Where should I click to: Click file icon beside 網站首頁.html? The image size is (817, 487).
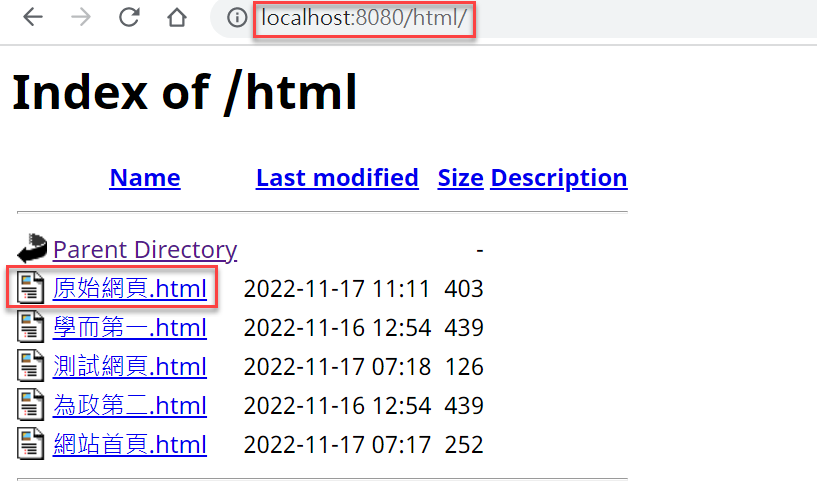pyautogui.click(x=30, y=444)
